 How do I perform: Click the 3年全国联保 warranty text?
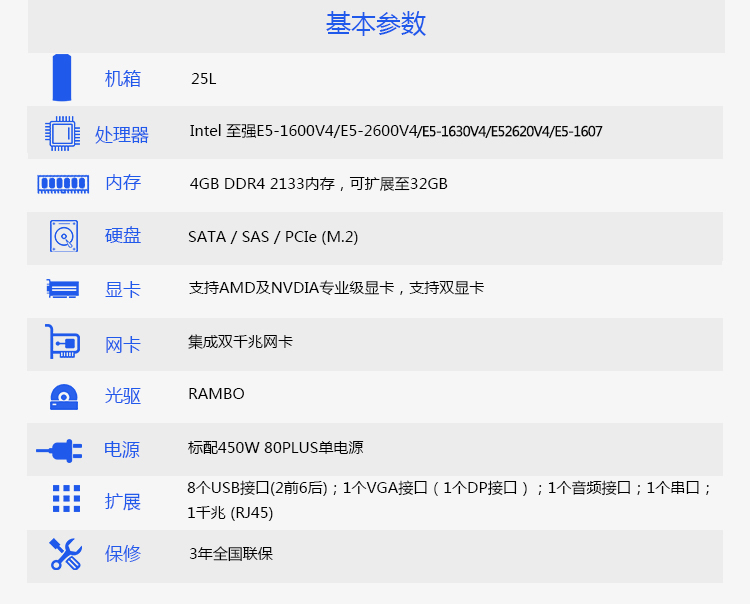point(231,553)
